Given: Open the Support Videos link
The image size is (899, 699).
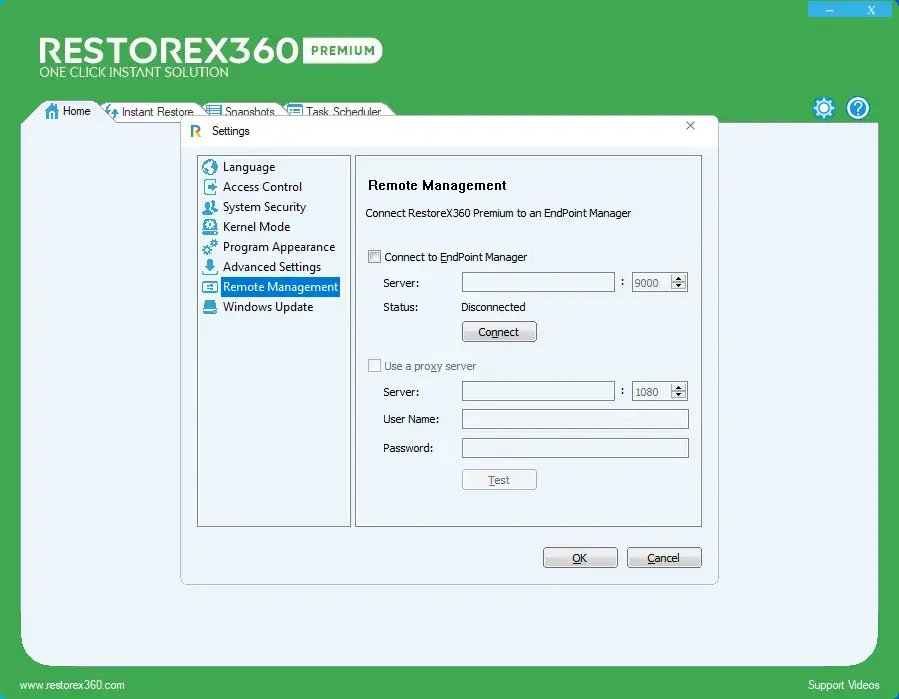Looking at the screenshot, I should pyautogui.click(x=843, y=685).
